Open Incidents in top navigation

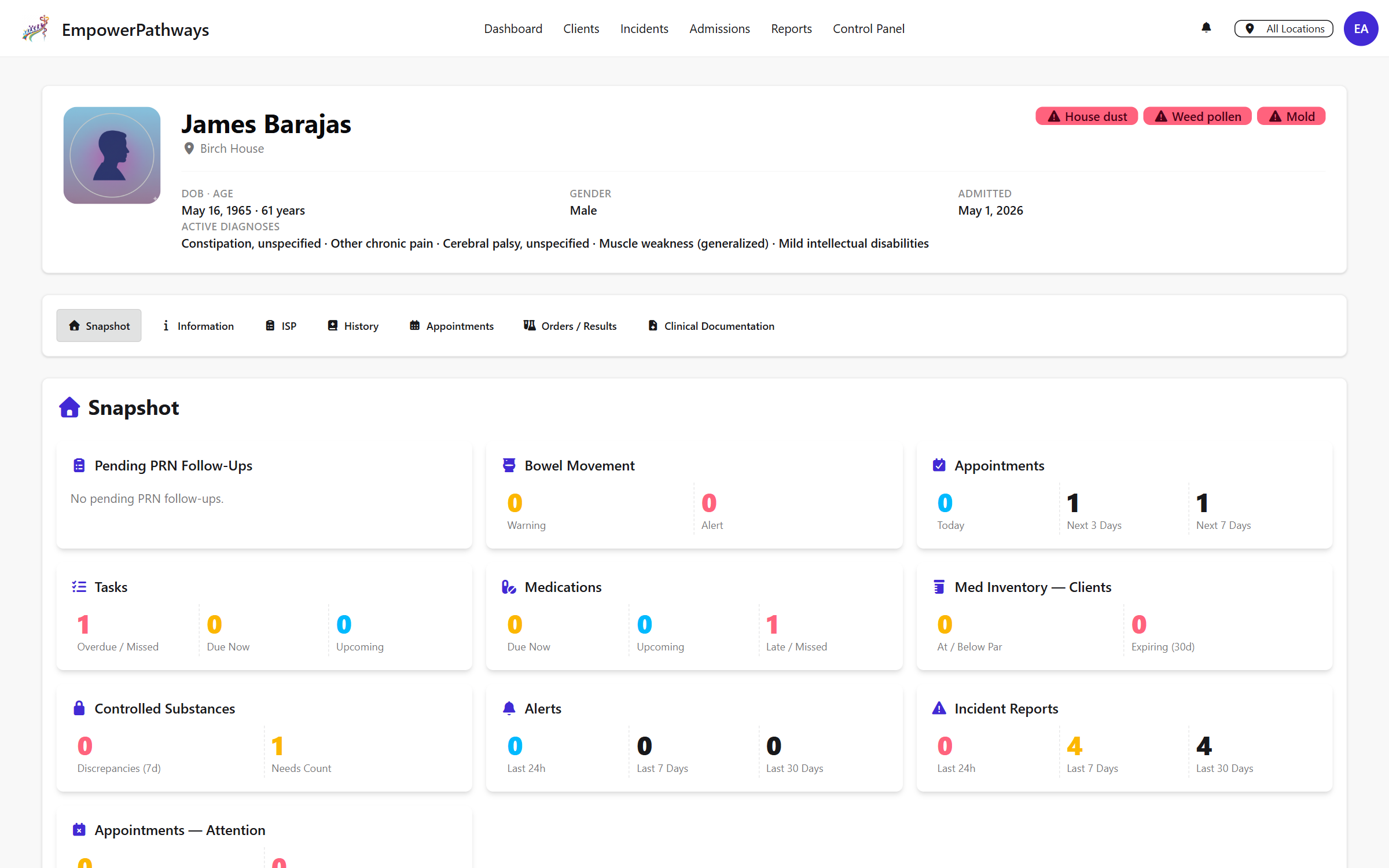click(644, 28)
